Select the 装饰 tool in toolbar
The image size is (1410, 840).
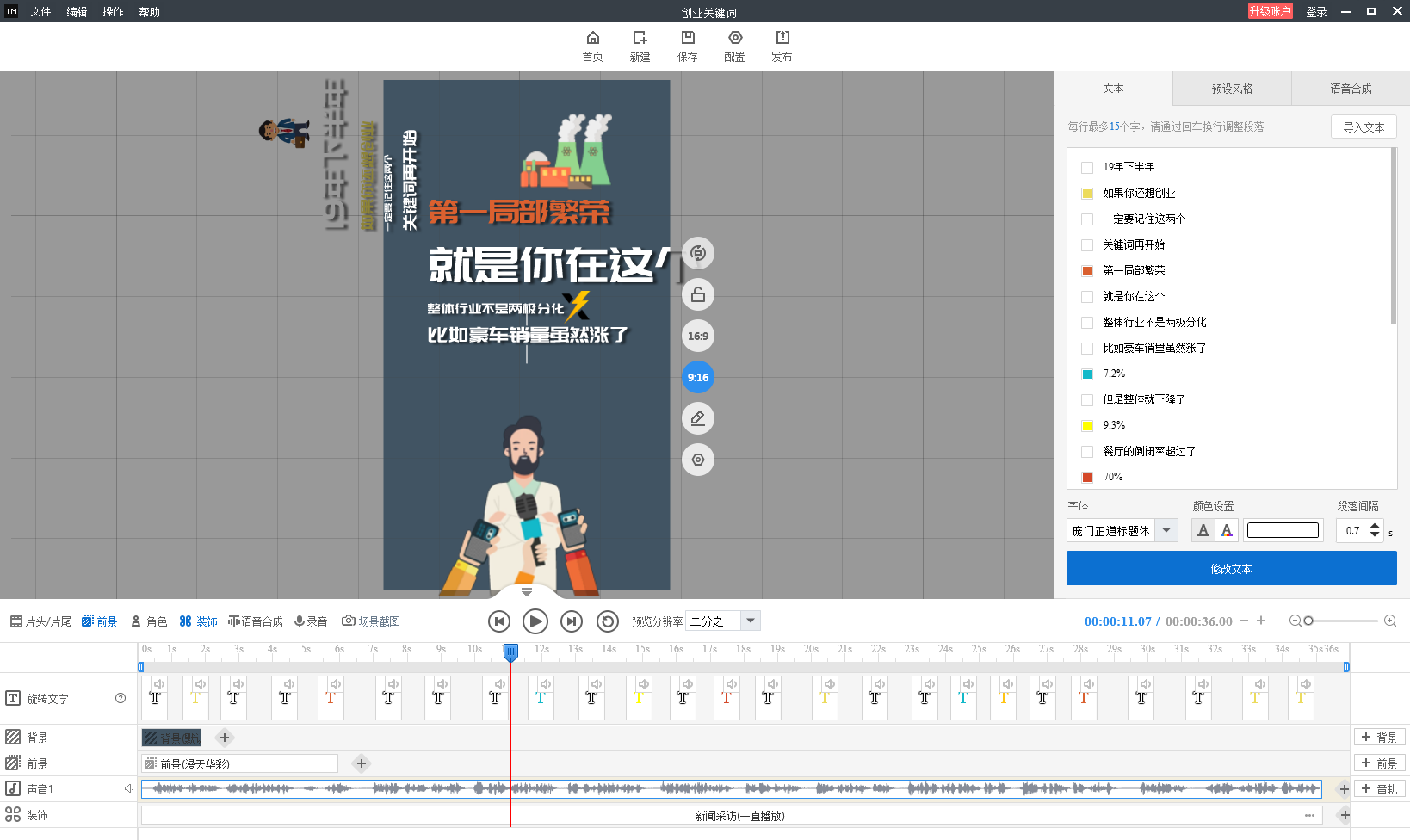[x=198, y=621]
